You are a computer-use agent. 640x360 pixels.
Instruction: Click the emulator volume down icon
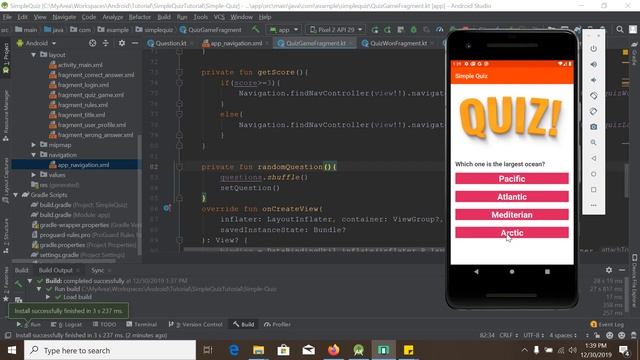[x=593, y=80]
